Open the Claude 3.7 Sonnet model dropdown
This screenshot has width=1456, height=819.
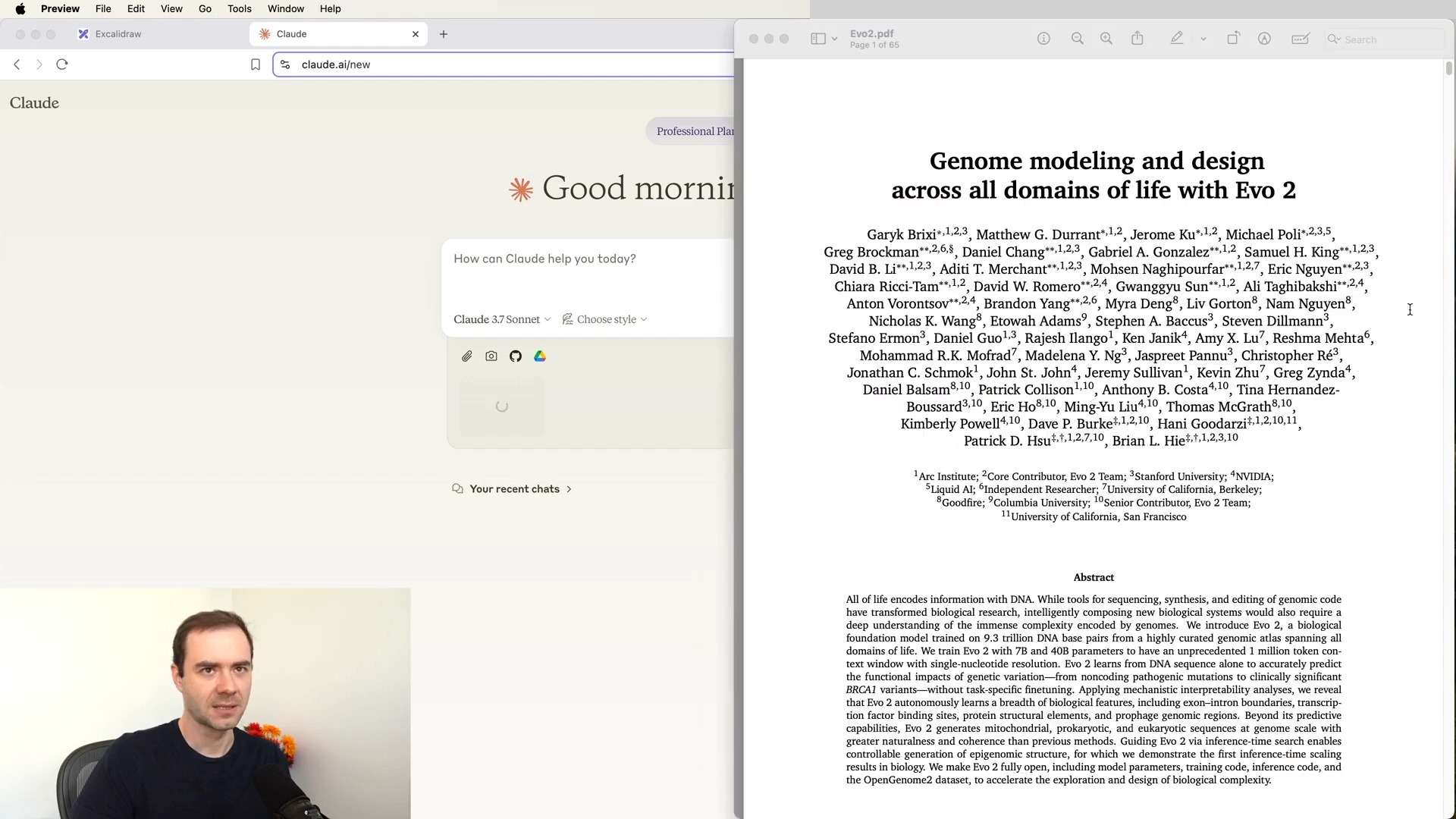(502, 319)
